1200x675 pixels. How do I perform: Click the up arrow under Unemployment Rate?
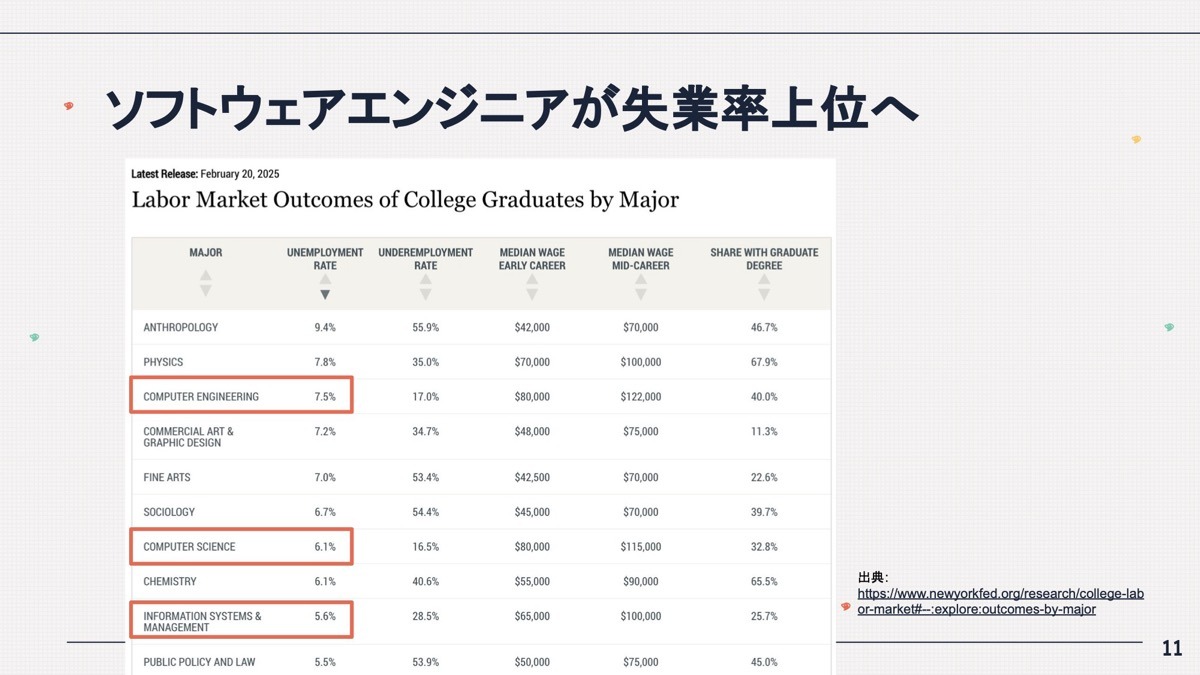[325, 280]
